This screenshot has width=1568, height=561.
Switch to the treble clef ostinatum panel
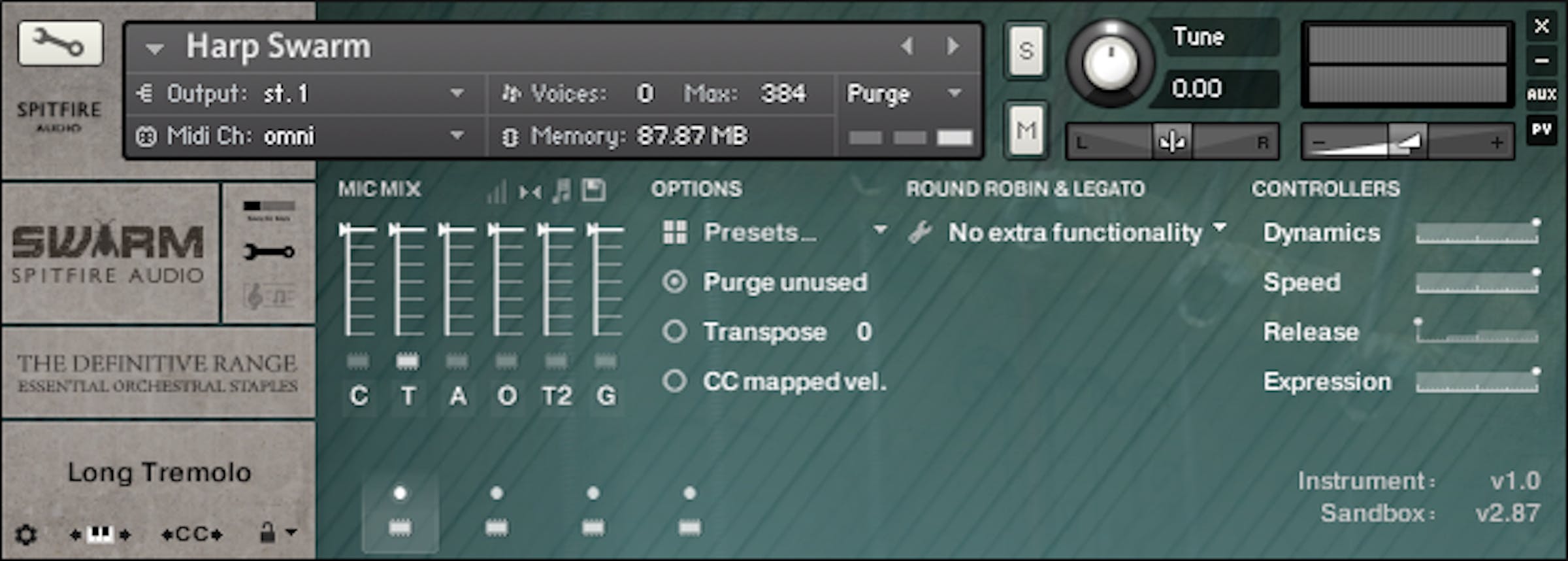click(x=269, y=296)
